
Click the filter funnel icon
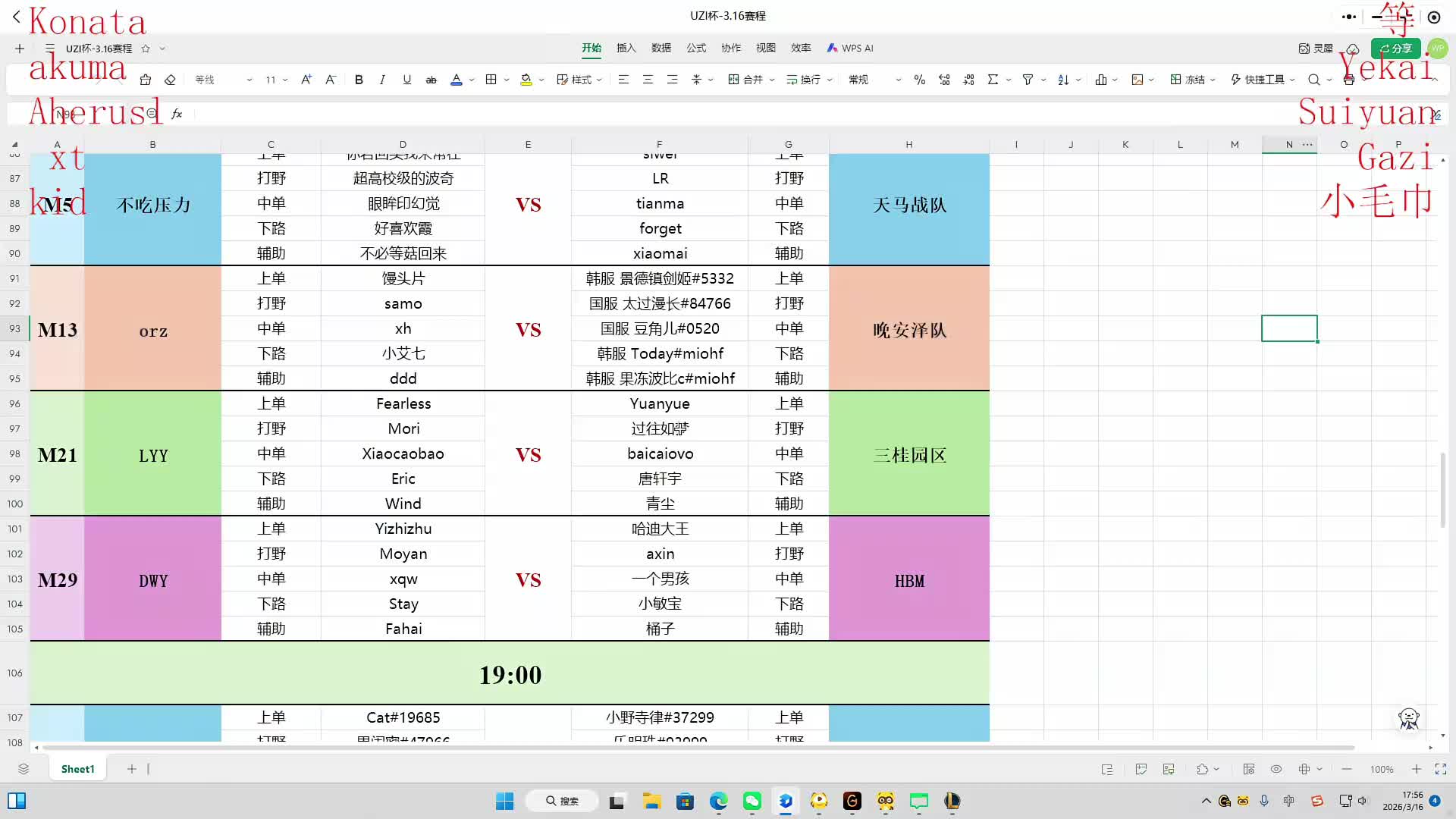tap(1028, 80)
